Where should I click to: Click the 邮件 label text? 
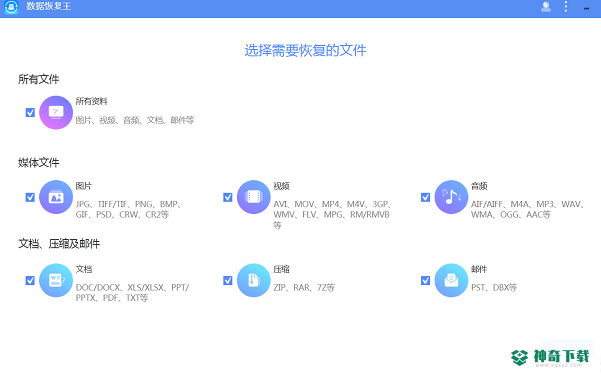click(x=479, y=269)
